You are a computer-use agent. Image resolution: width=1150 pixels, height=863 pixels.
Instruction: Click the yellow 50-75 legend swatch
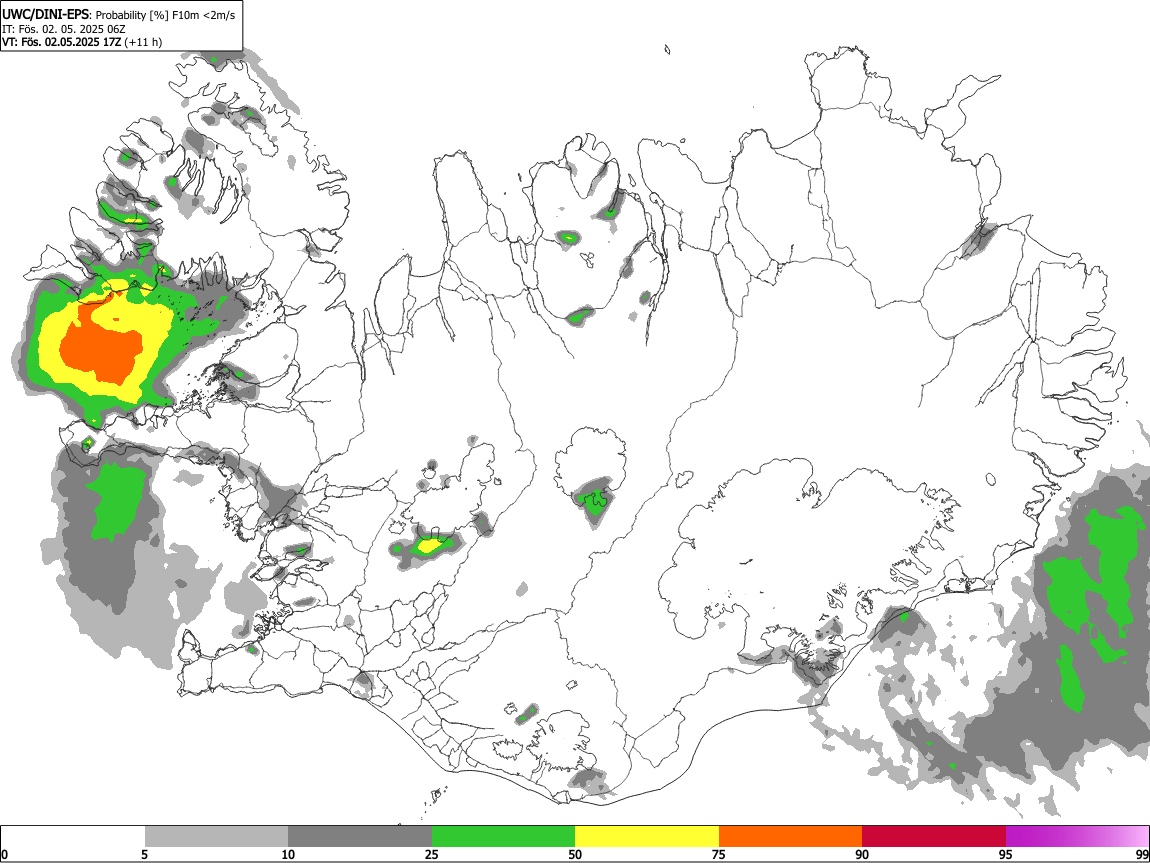pos(647,837)
